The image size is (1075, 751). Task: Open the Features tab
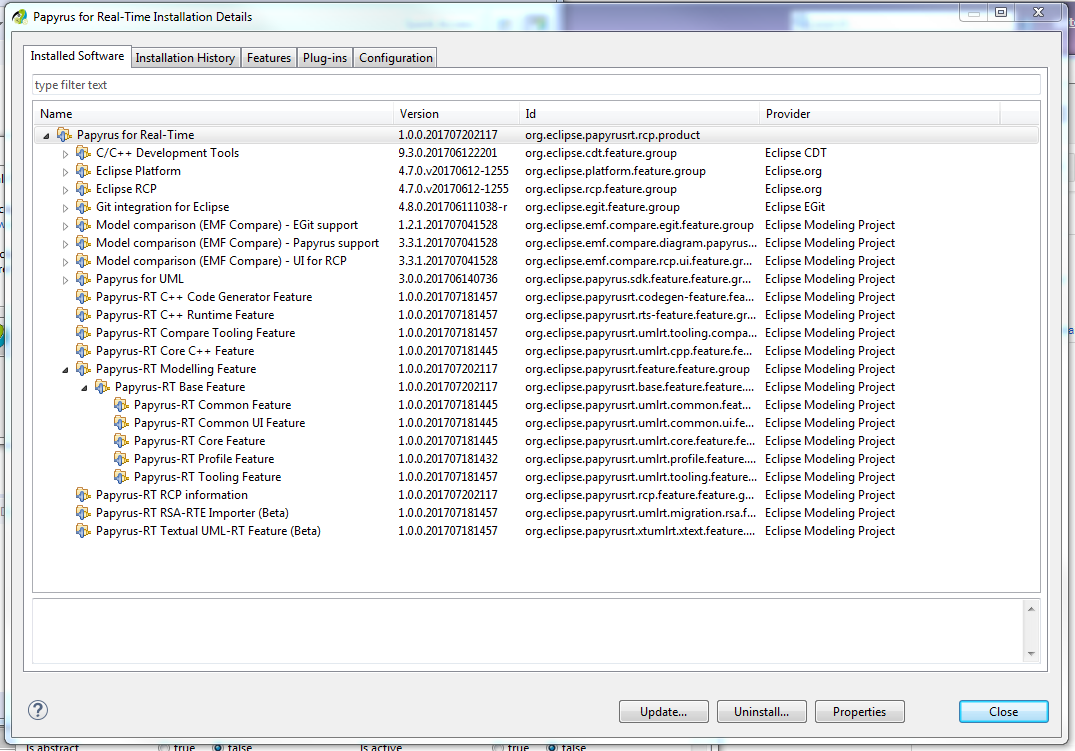coord(269,58)
